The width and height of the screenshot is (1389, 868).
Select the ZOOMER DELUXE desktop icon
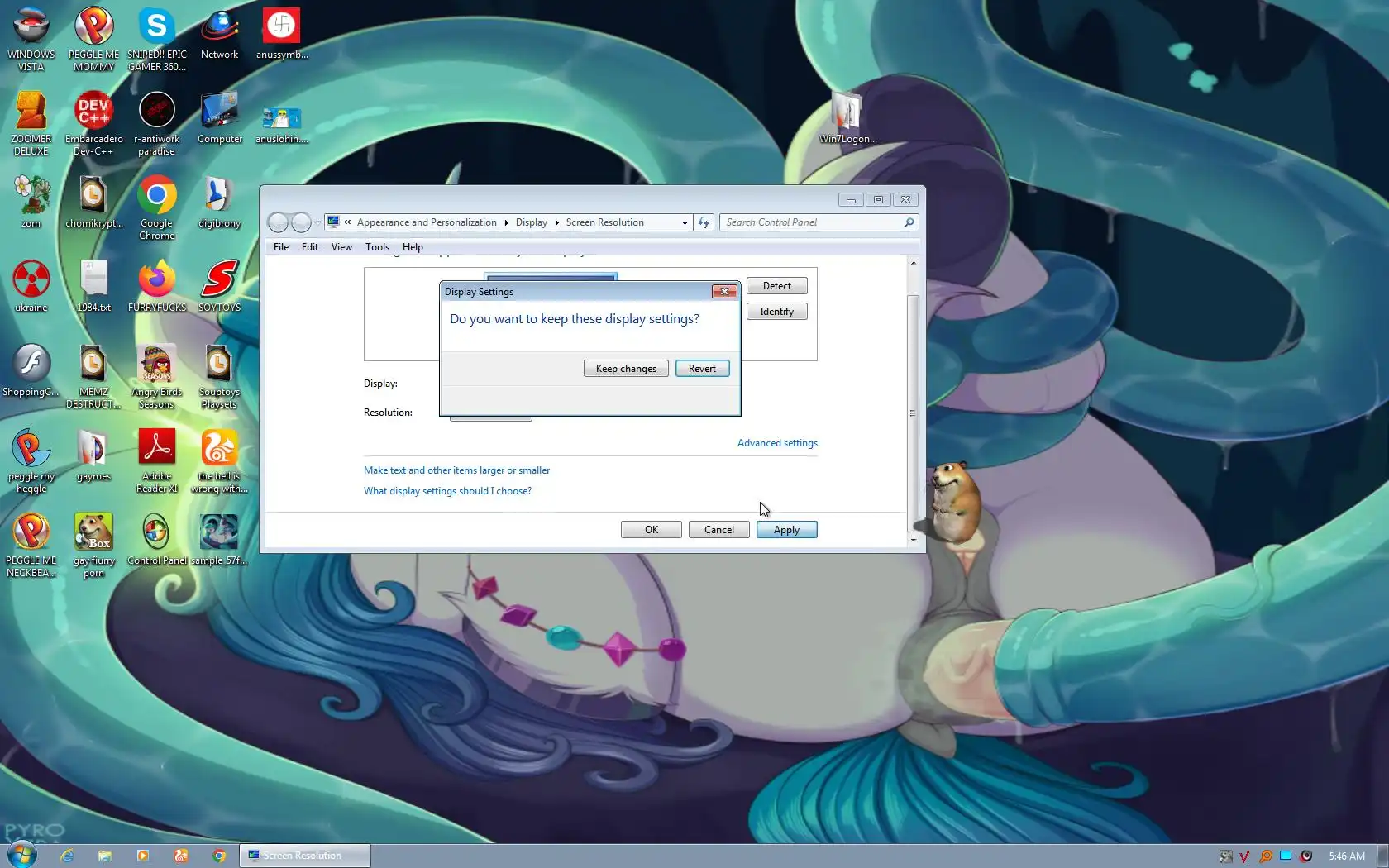click(x=31, y=123)
